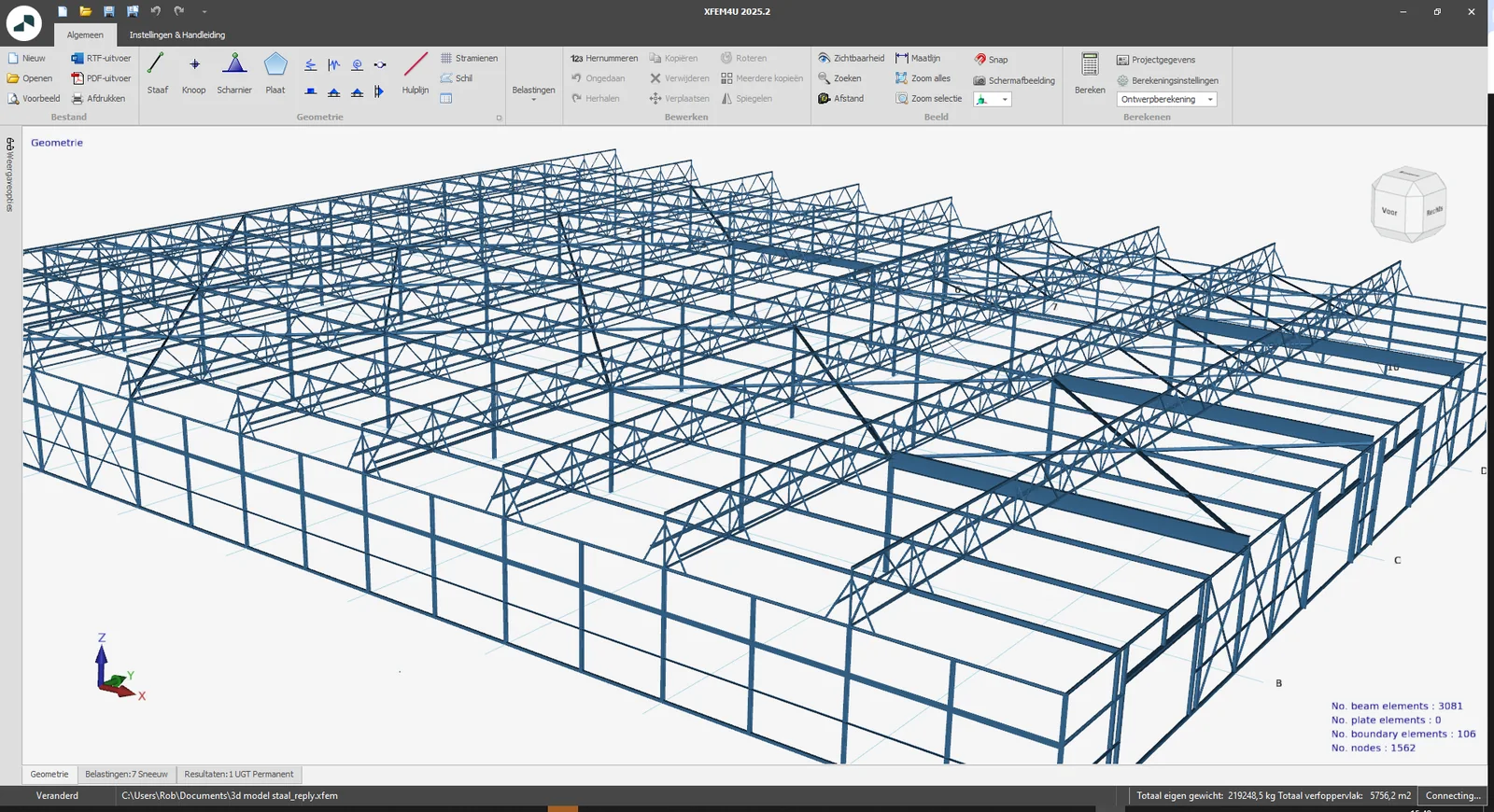The height and width of the screenshot is (812, 1494).
Task: Add a Maatlijn dimension line
Action: coord(918,58)
